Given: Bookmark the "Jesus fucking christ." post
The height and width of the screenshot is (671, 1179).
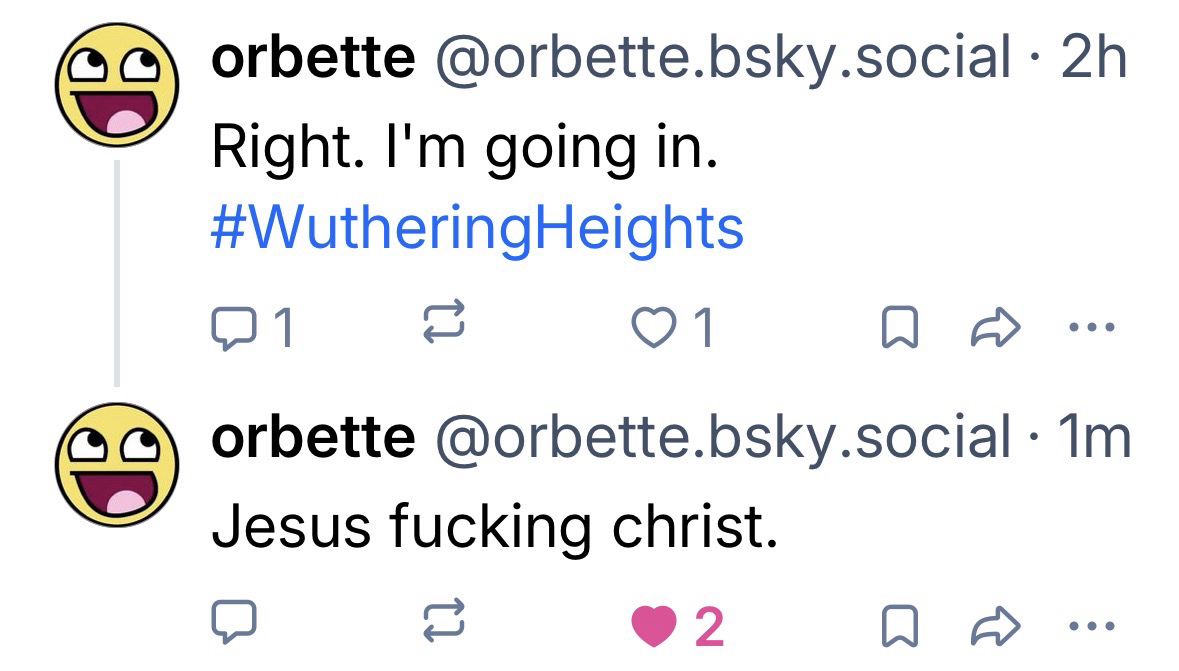Looking at the screenshot, I should click(x=899, y=626).
